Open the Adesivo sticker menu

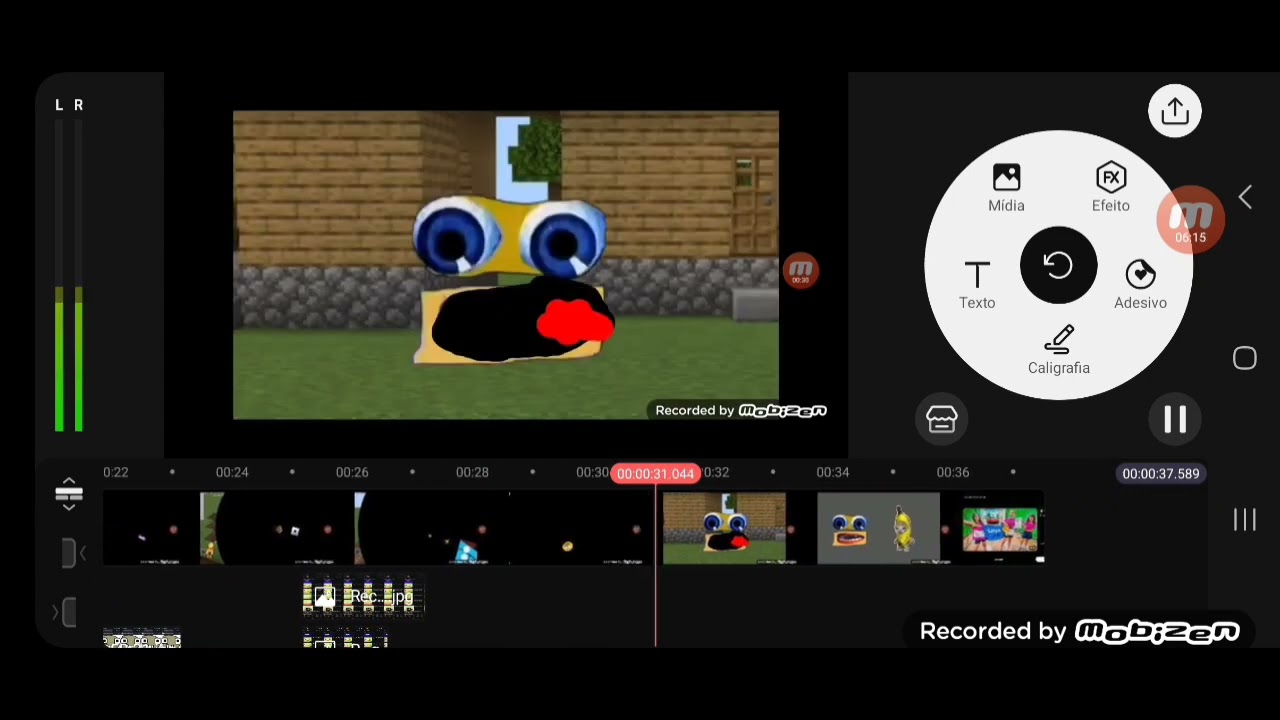point(1140,285)
